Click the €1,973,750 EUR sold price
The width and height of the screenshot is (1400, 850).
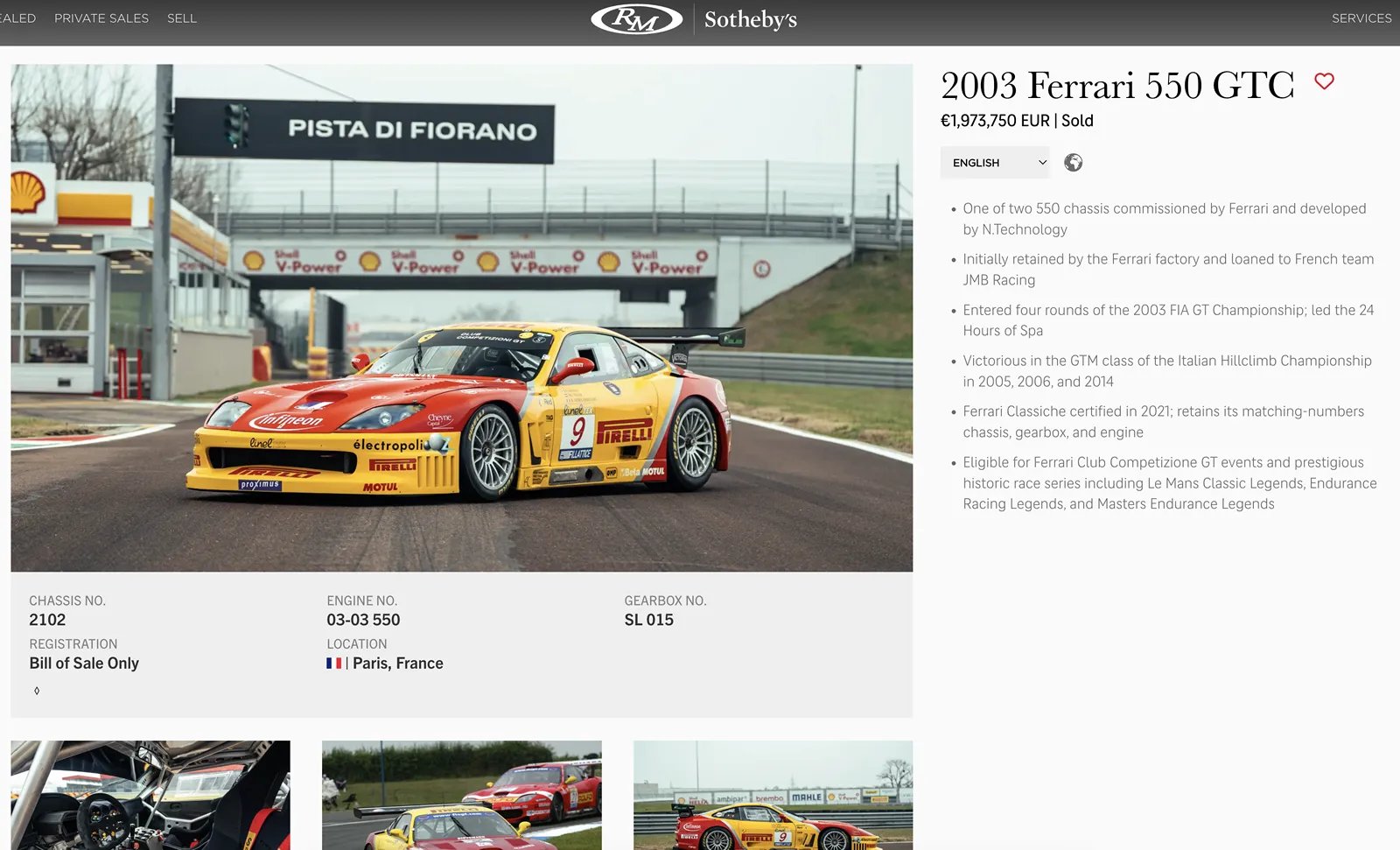coord(1017,121)
